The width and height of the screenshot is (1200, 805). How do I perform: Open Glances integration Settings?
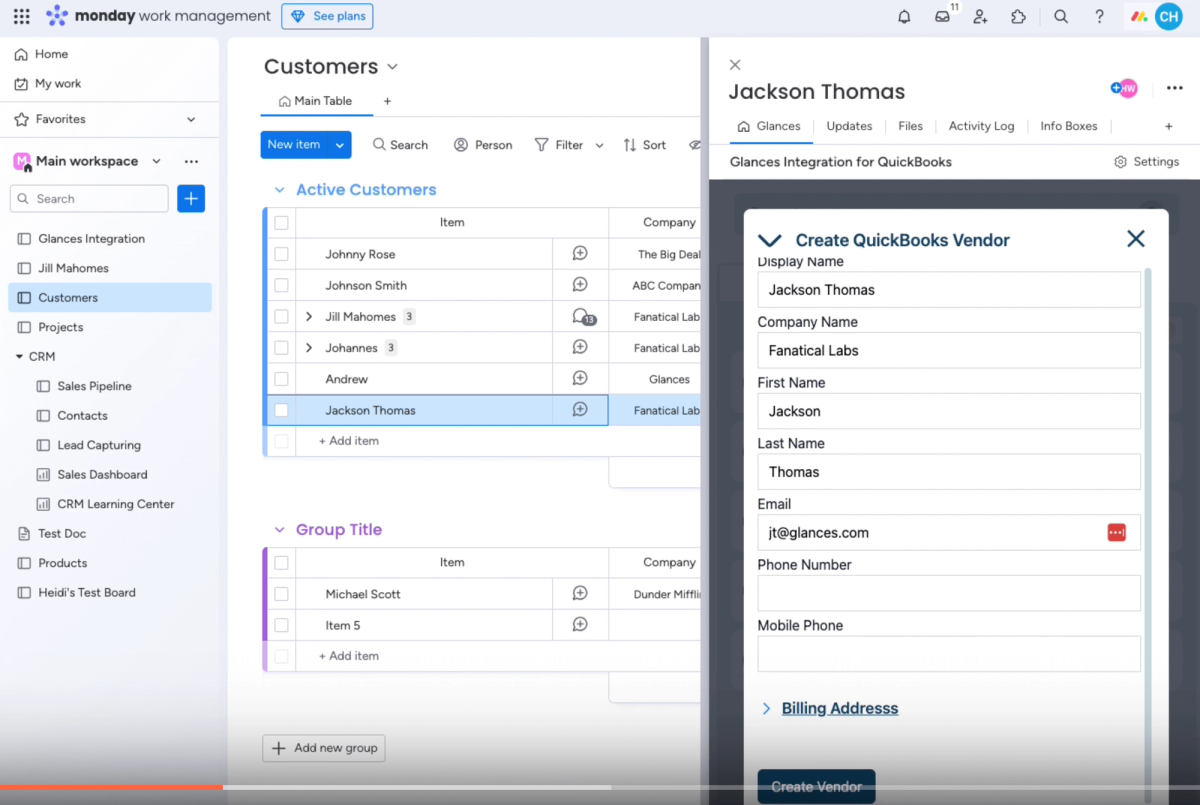(x=1146, y=161)
